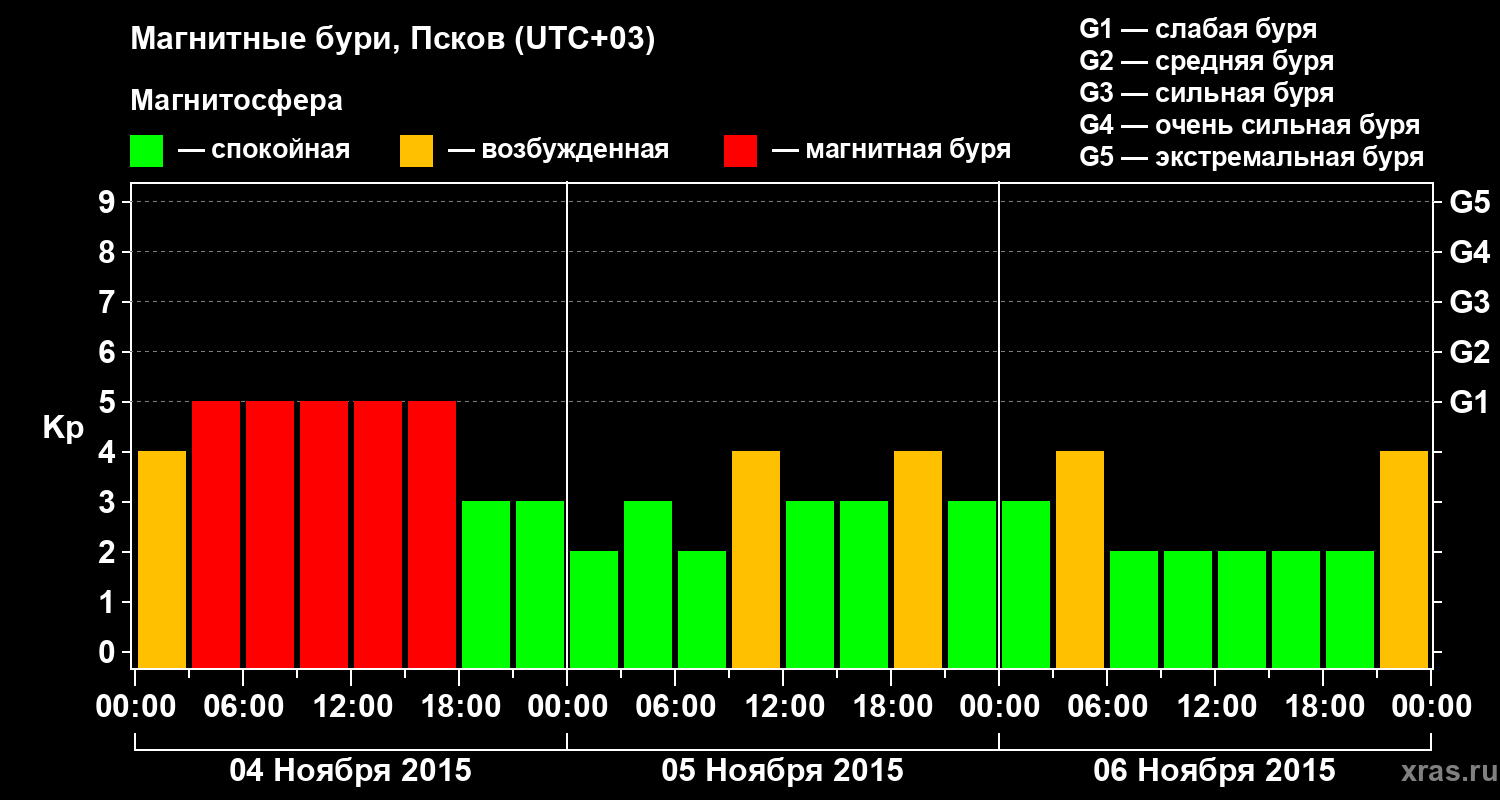Click the red 15:00–18:00 storm bar on 04 November
Image resolution: width=1500 pixels, height=800 pixels.
pos(432,535)
